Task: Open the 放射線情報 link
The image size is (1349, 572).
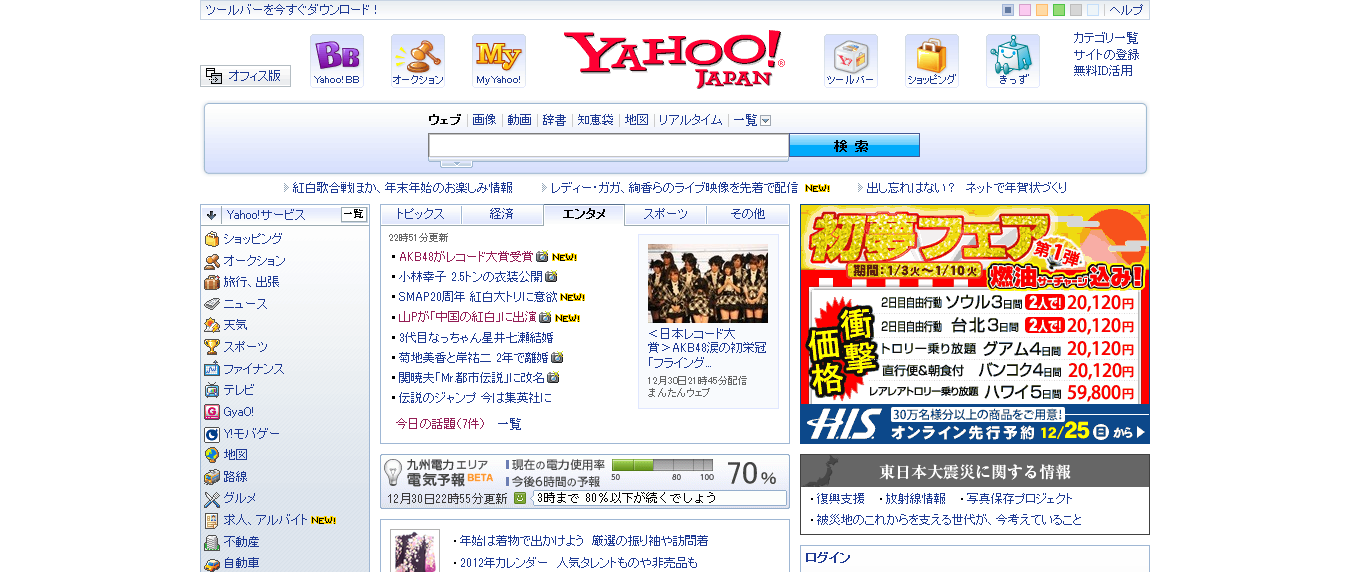Action: coord(914,498)
